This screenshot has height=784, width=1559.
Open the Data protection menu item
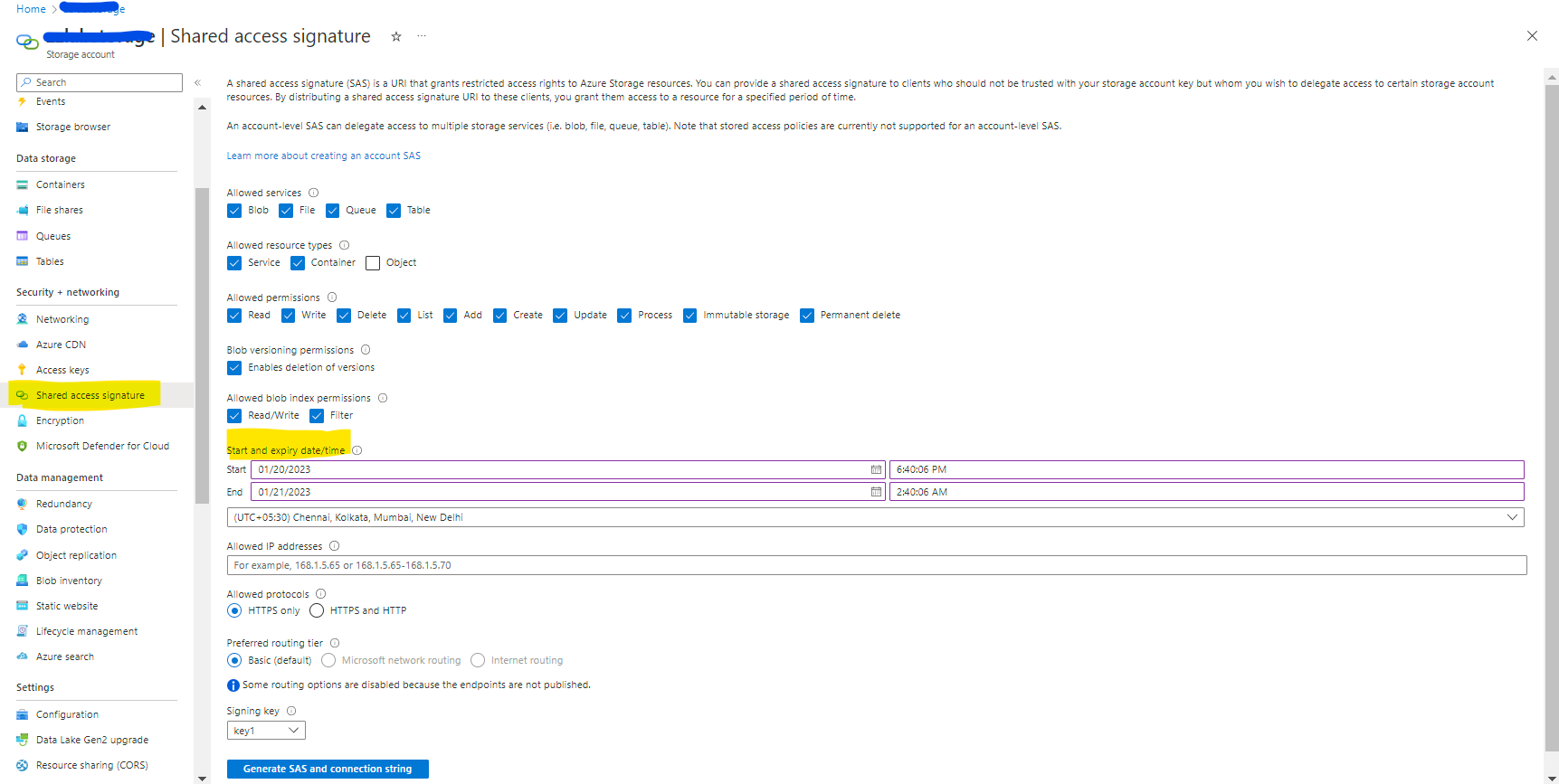pos(71,529)
